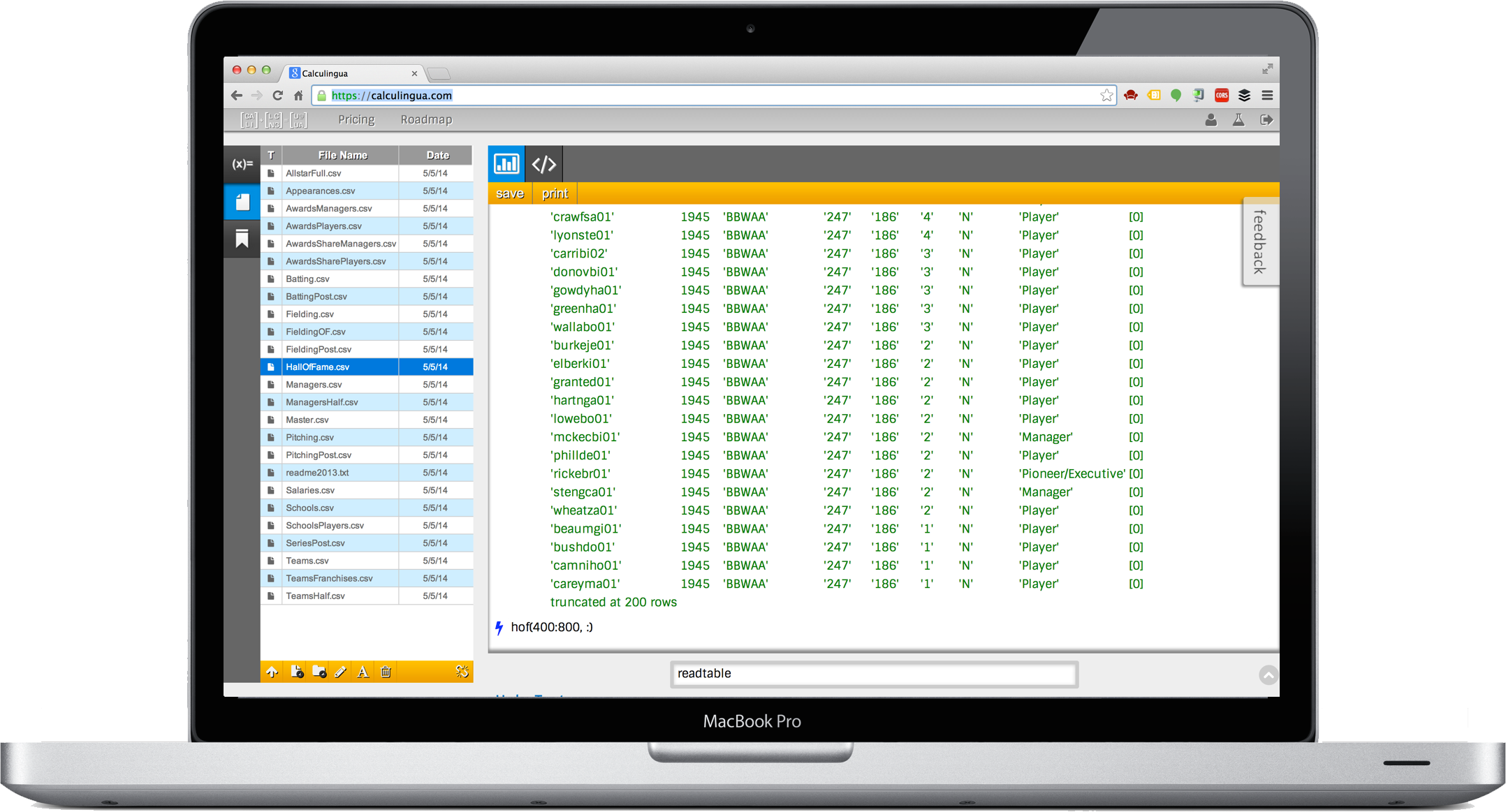This screenshot has height=812, width=1506.
Task: Click the pencil edit icon
Action: coord(340,672)
